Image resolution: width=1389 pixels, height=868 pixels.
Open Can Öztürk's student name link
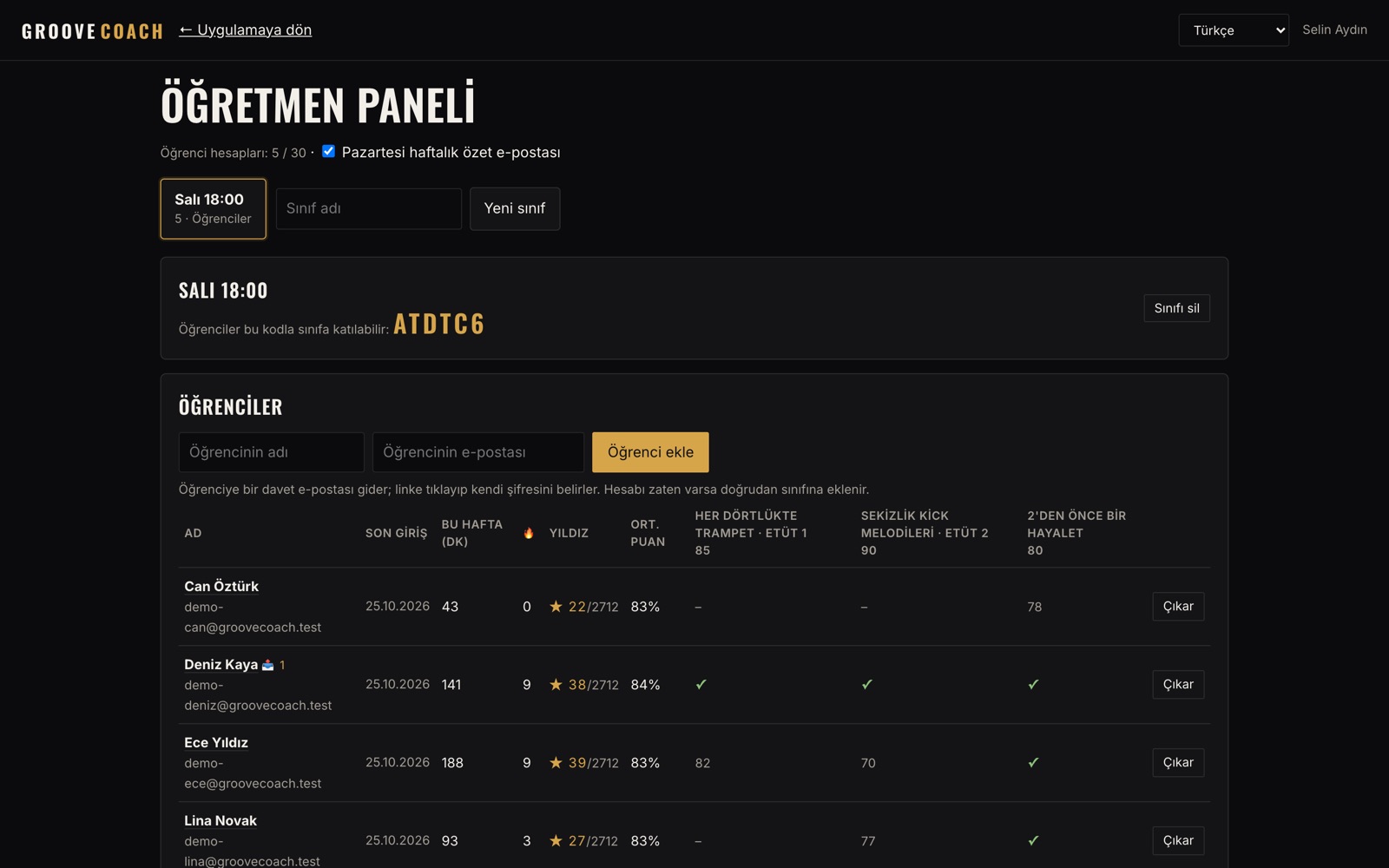coord(221,587)
